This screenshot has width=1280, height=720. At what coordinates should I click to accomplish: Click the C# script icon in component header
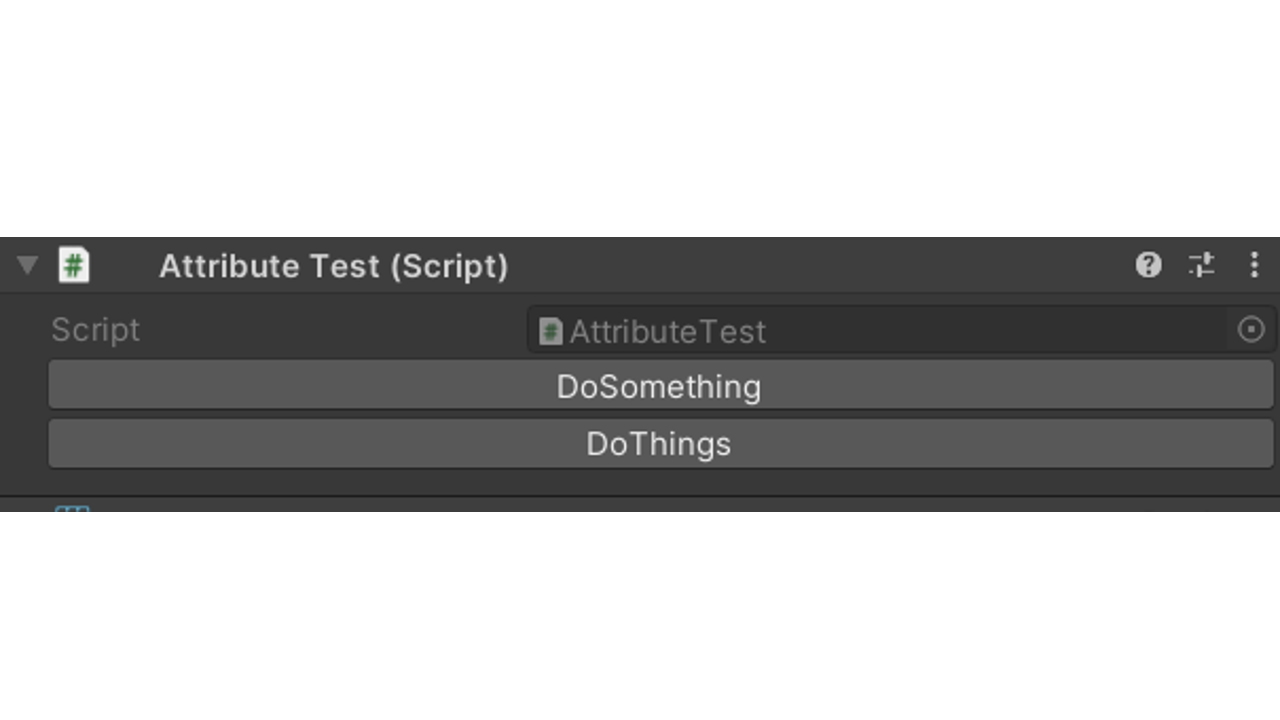73,266
